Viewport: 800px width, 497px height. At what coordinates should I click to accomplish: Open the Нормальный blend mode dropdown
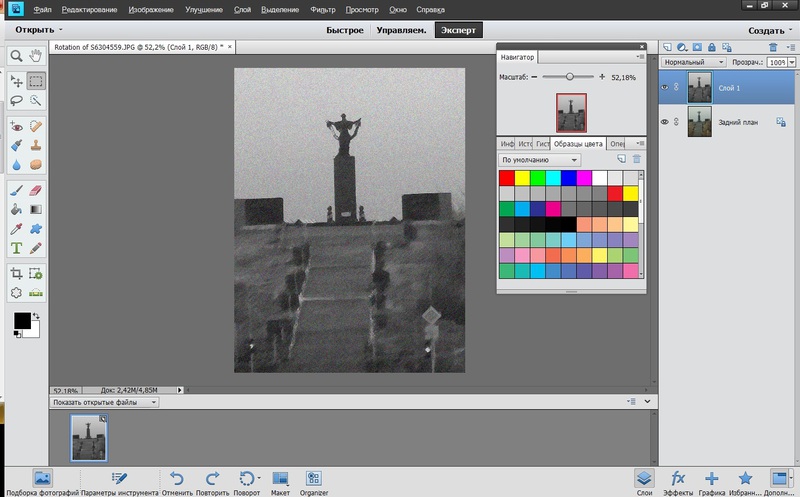point(693,62)
